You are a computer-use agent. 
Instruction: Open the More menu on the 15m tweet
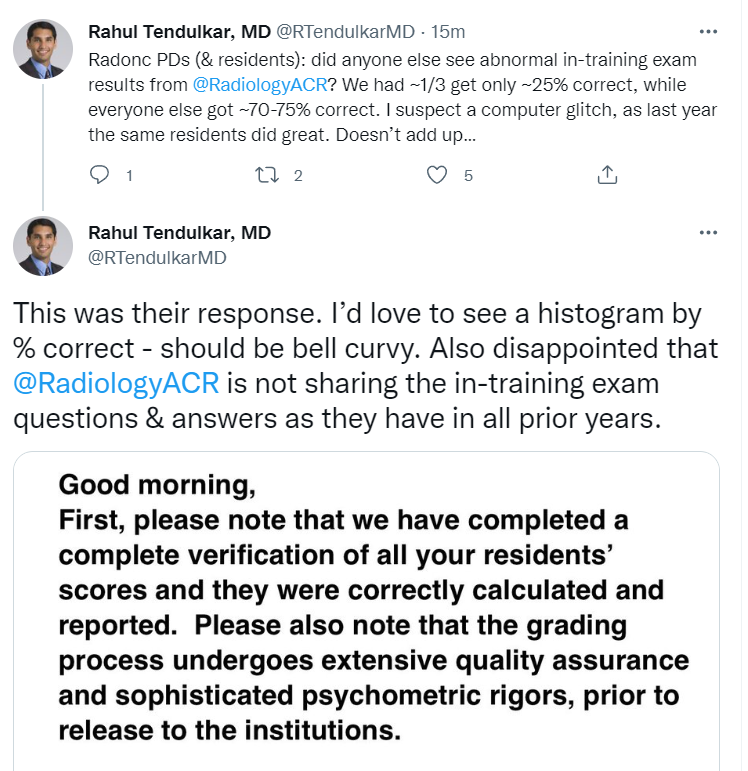tap(708, 32)
